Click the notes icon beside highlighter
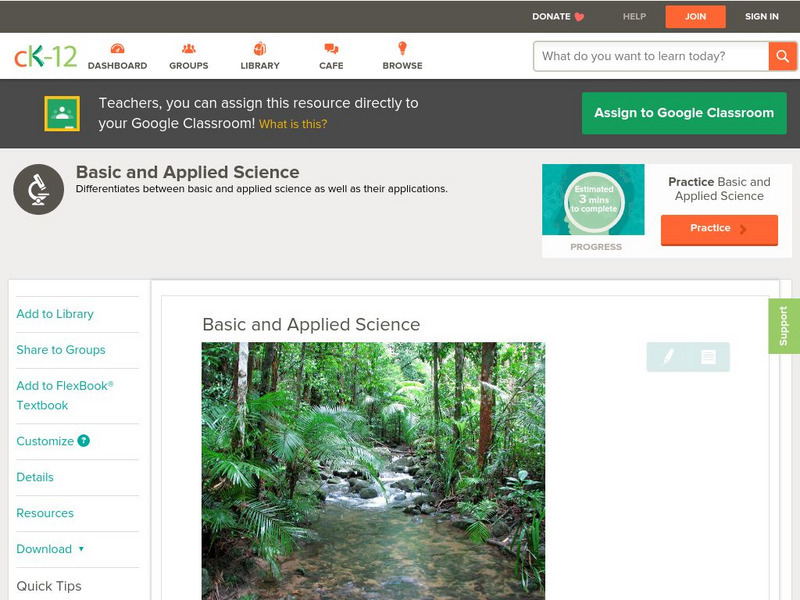 (708, 357)
